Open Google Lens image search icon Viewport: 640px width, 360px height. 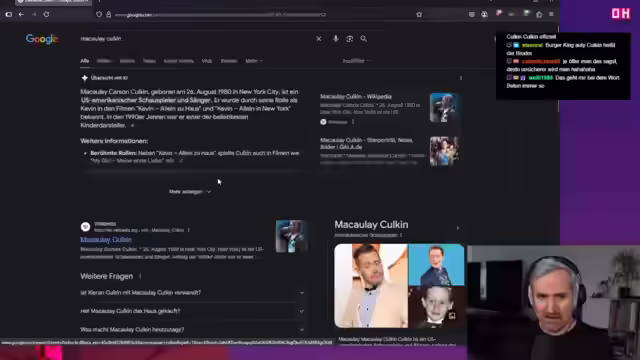coord(349,39)
